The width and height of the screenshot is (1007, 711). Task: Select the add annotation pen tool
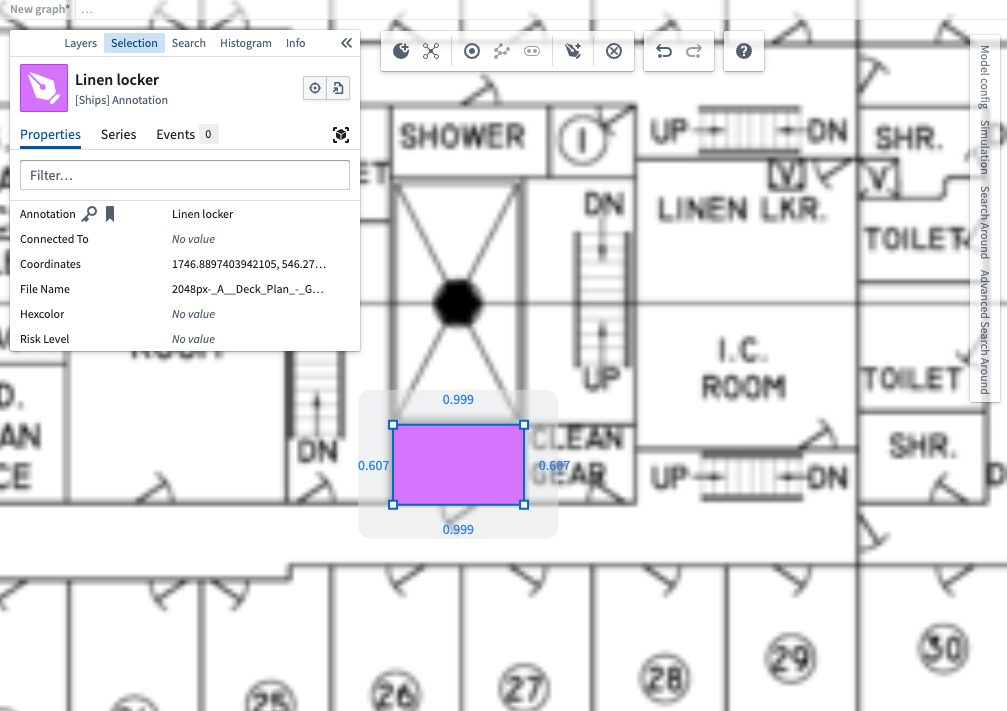click(x=573, y=51)
